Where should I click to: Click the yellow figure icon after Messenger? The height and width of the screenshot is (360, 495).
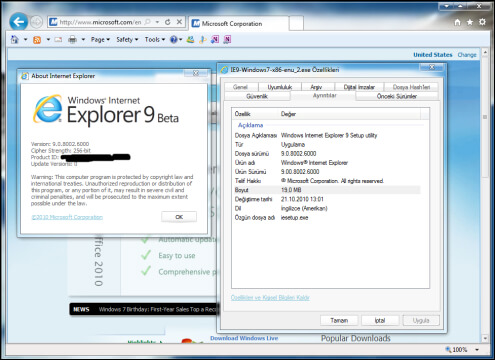(202, 40)
